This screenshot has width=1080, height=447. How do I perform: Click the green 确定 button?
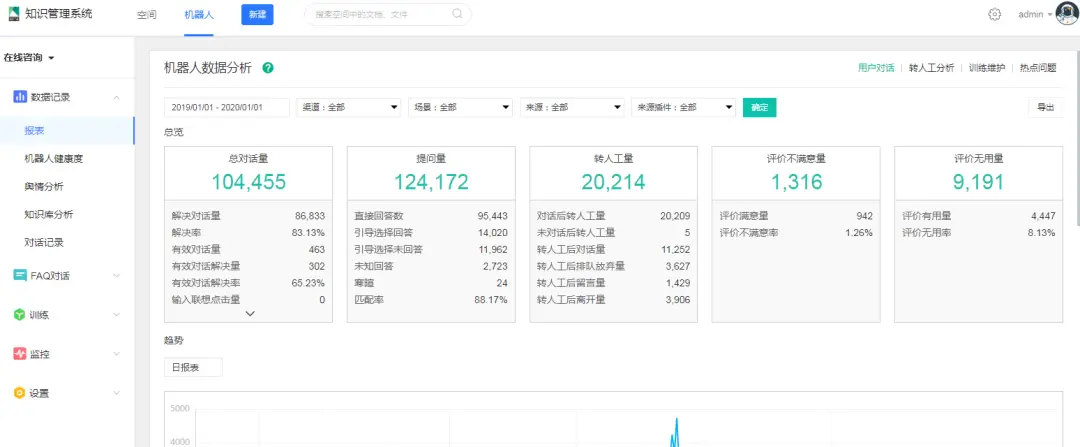tap(759, 107)
